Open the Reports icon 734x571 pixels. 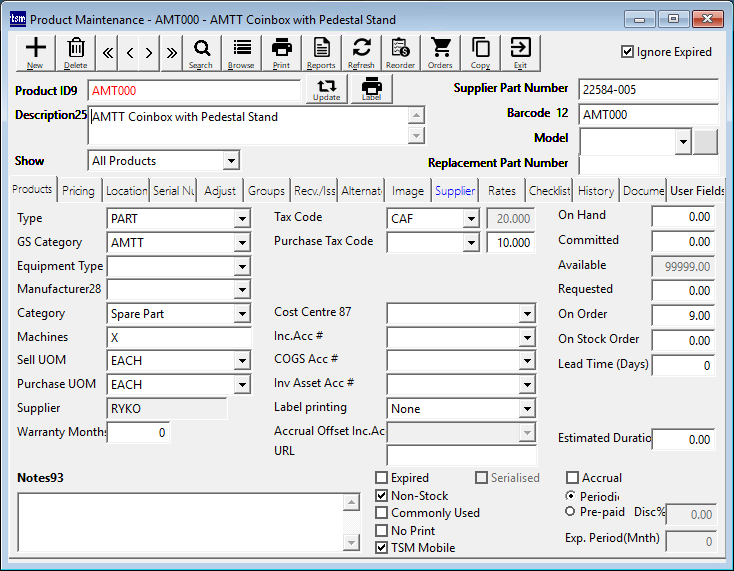tap(321, 52)
